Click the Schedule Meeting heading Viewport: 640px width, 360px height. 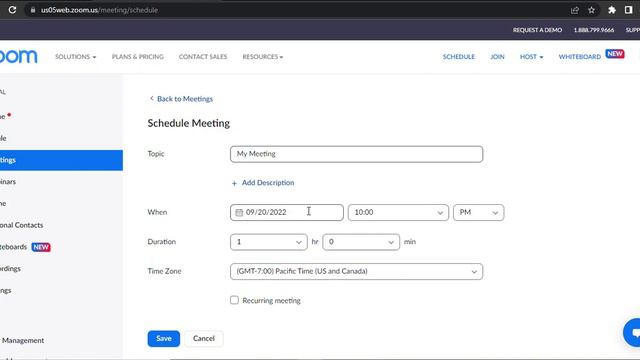[x=189, y=123]
